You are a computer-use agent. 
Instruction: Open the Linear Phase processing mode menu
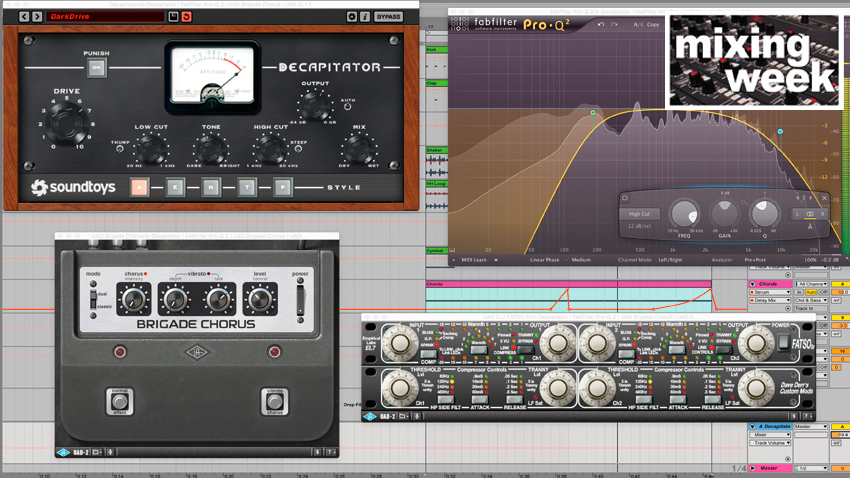[x=544, y=260]
